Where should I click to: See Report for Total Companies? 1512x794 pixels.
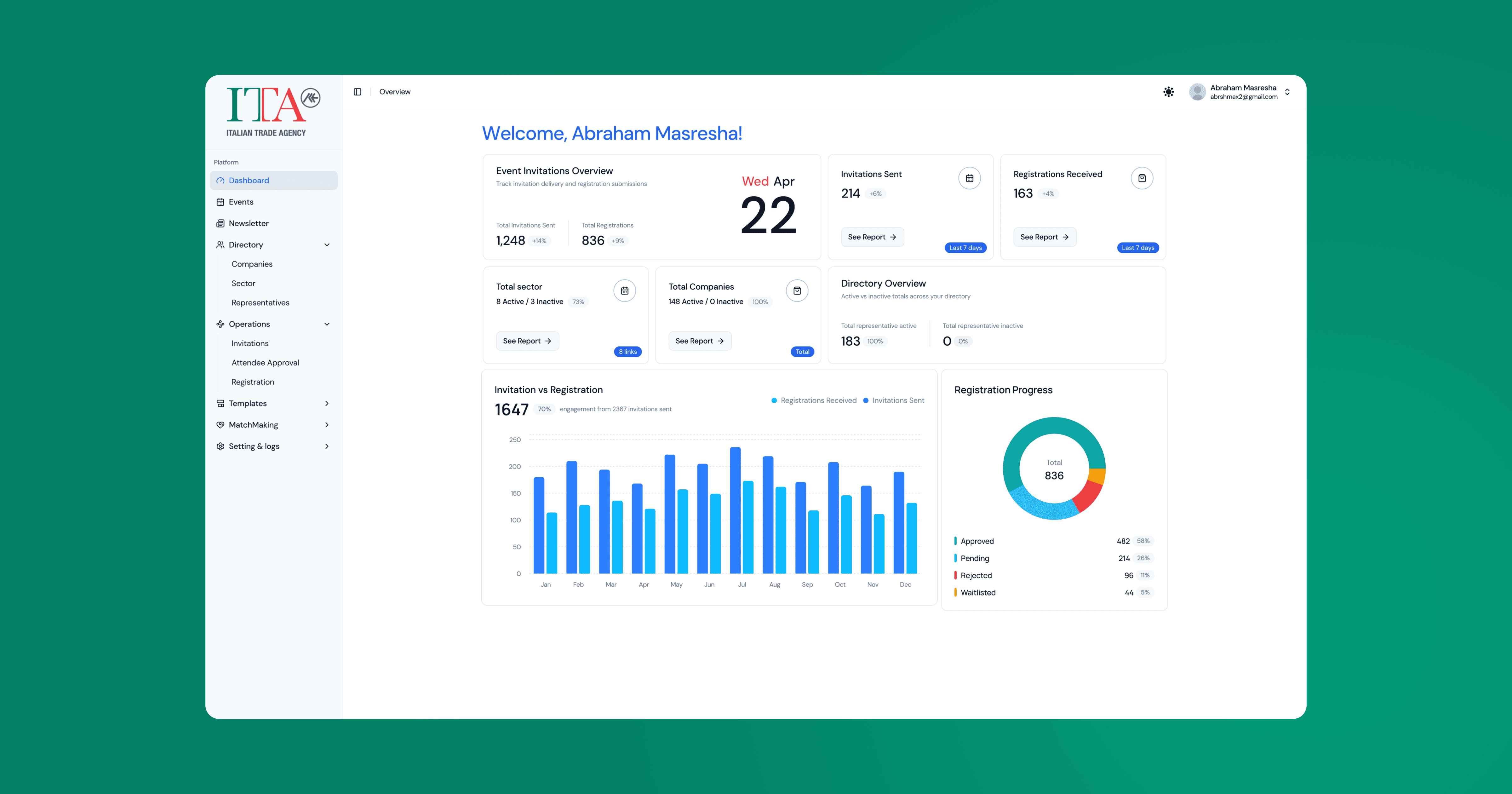coord(700,341)
